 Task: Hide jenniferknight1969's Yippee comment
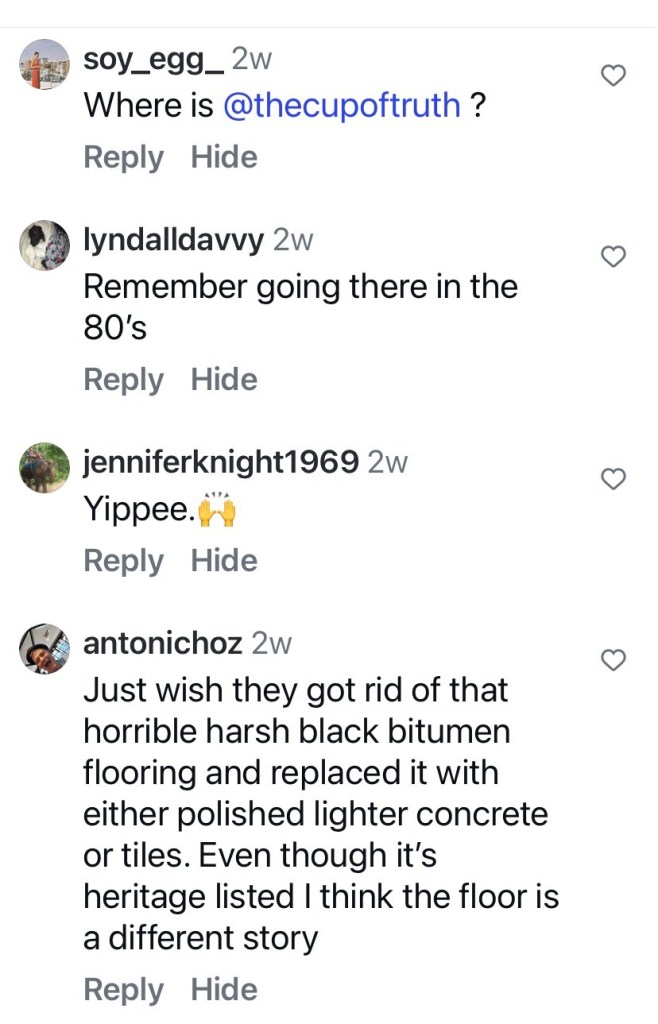pos(224,560)
